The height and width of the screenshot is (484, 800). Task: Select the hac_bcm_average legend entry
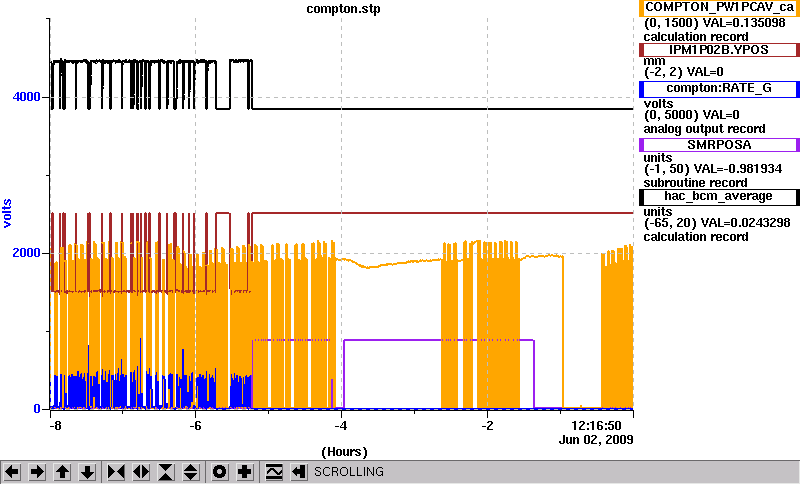tap(719, 197)
